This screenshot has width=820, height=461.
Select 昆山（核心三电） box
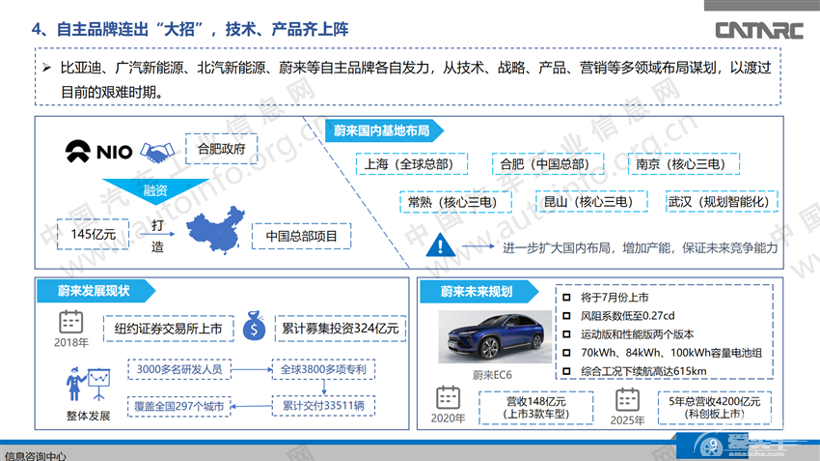tap(591, 201)
